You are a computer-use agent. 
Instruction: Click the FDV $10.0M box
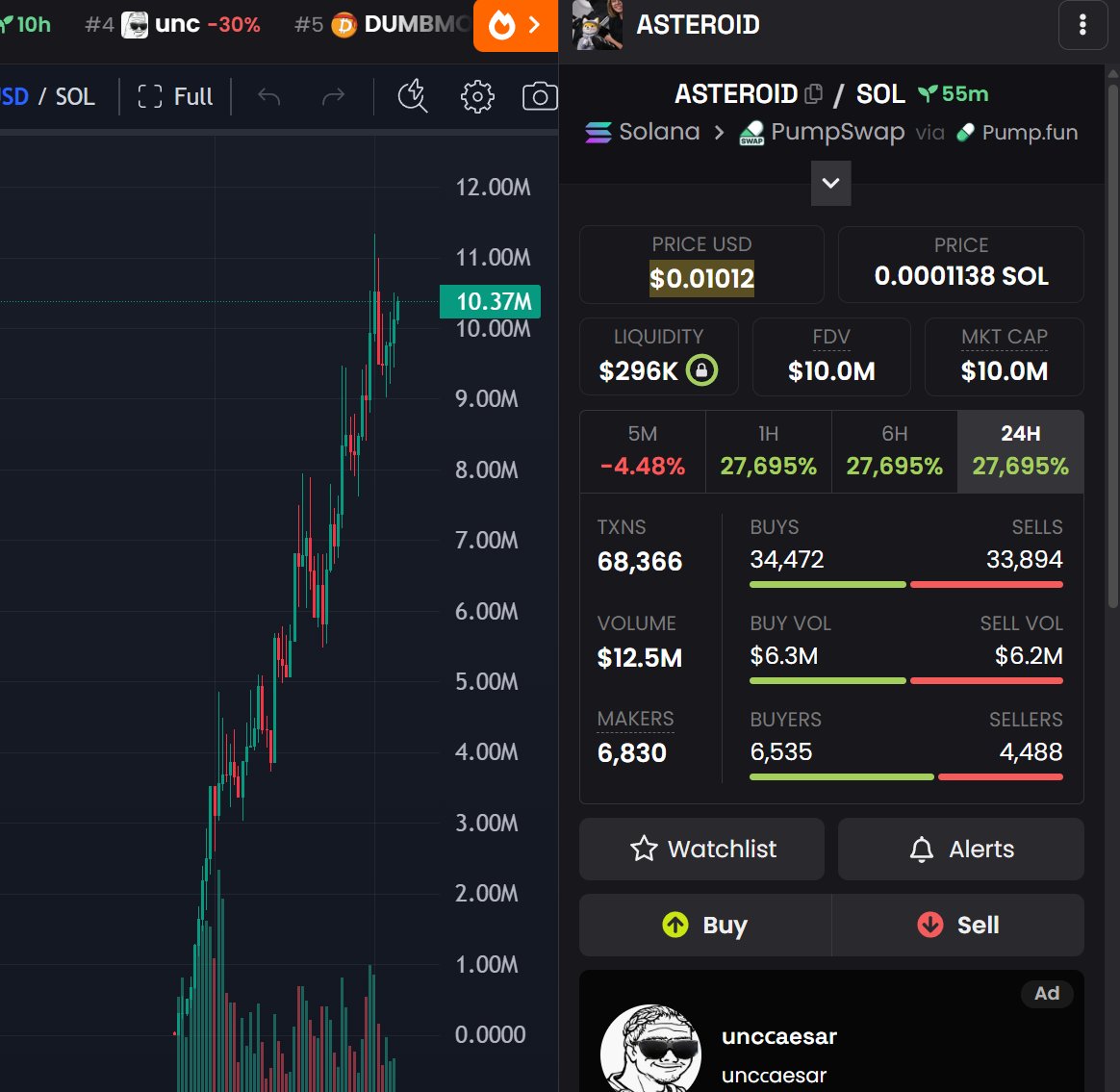pyautogui.click(x=831, y=357)
